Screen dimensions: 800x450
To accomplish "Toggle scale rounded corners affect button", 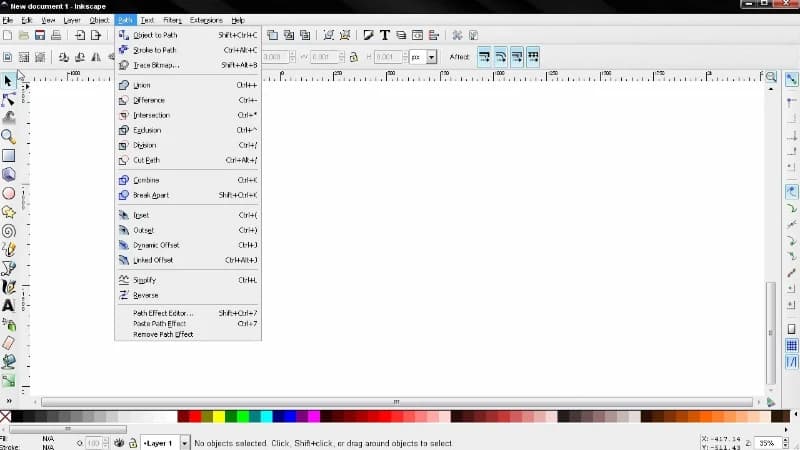I will tap(501, 57).
